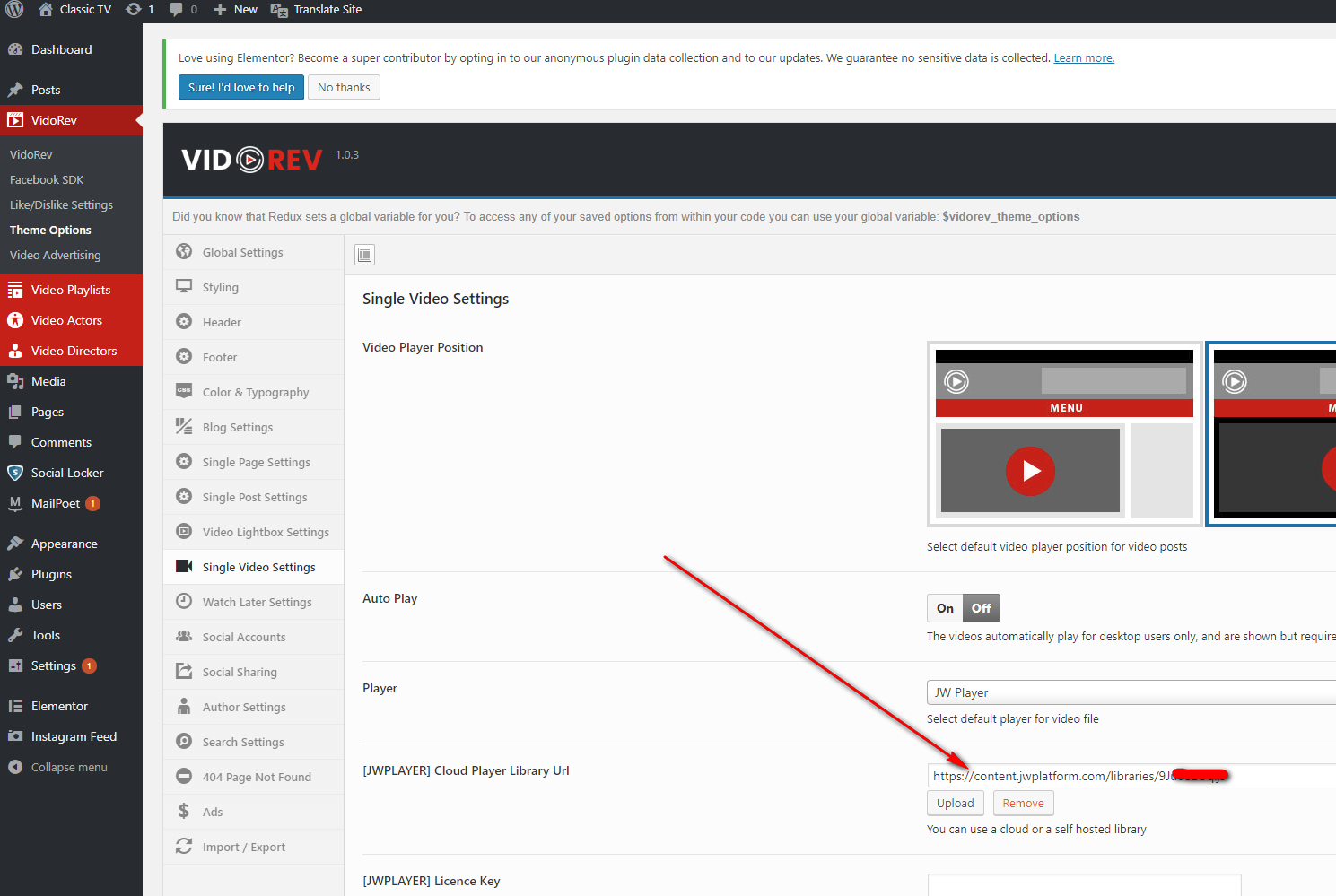Switch Auto Play to Off
Screen dimensions: 1336x896
tap(981, 608)
